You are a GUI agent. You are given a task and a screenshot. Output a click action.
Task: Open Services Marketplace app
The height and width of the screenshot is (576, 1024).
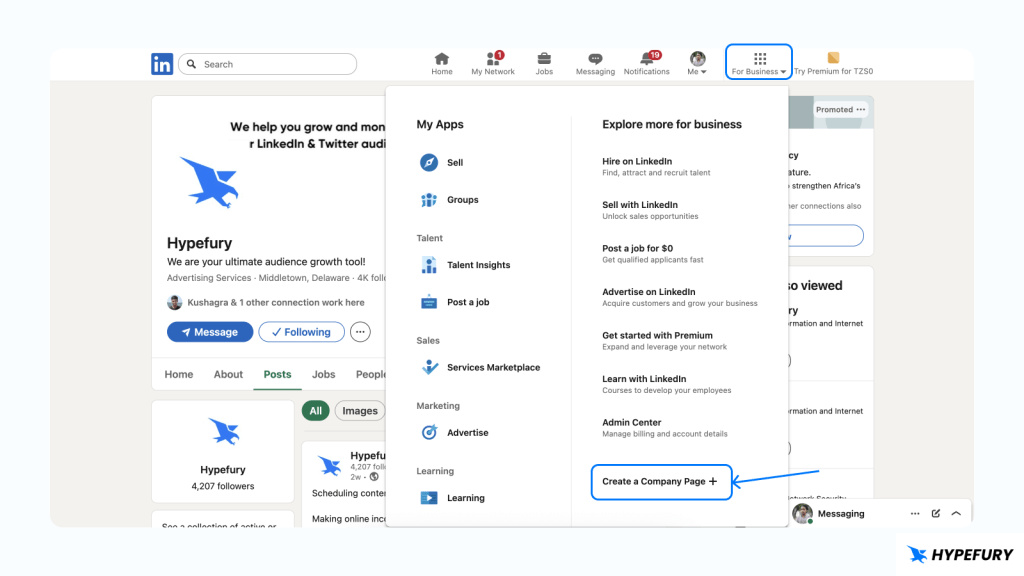tap(430, 367)
